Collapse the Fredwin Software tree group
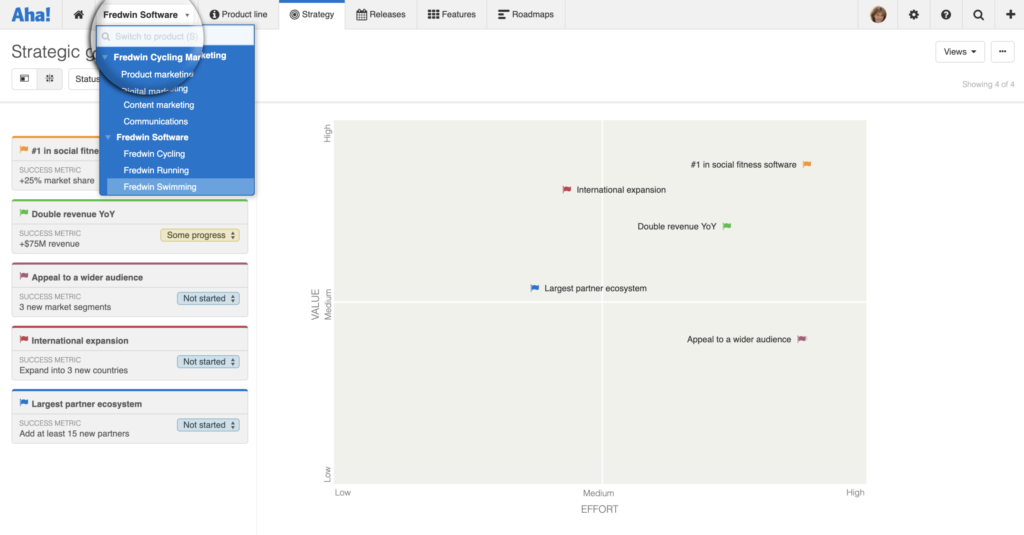1024x535 pixels. [x=108, y=137]
